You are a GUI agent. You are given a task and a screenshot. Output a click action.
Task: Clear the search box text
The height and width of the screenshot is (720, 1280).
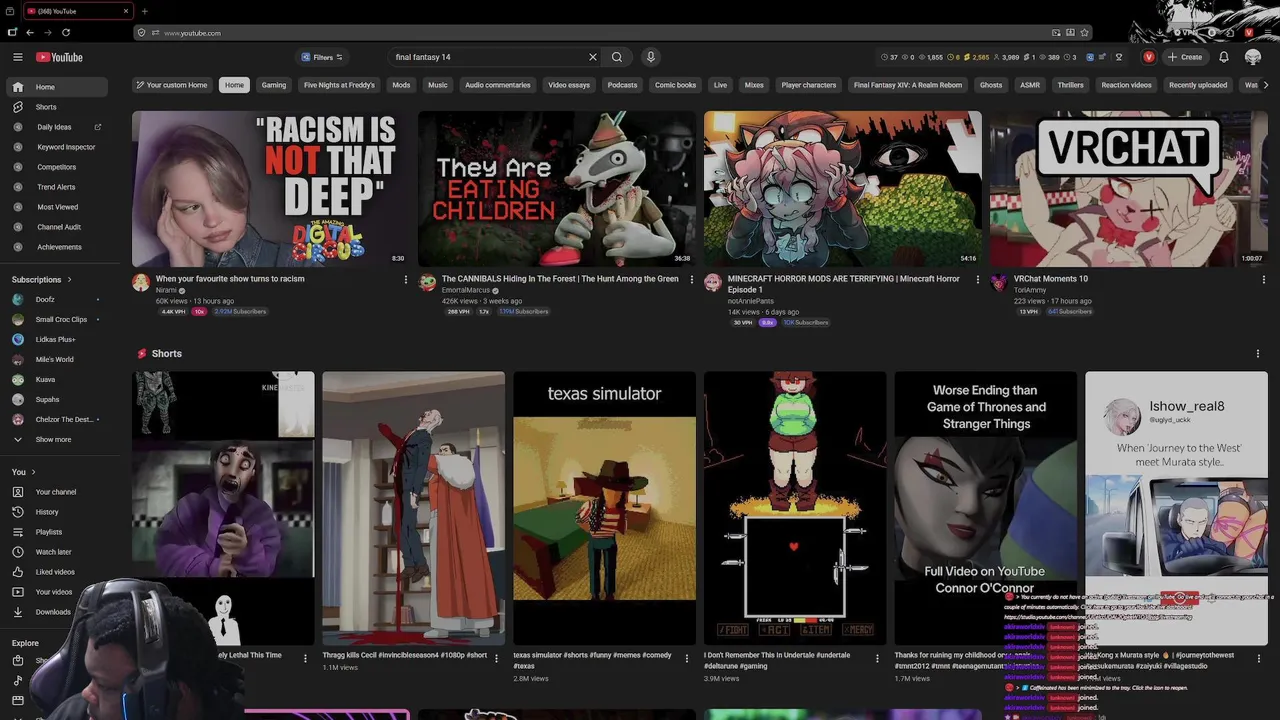pos(592,57)
